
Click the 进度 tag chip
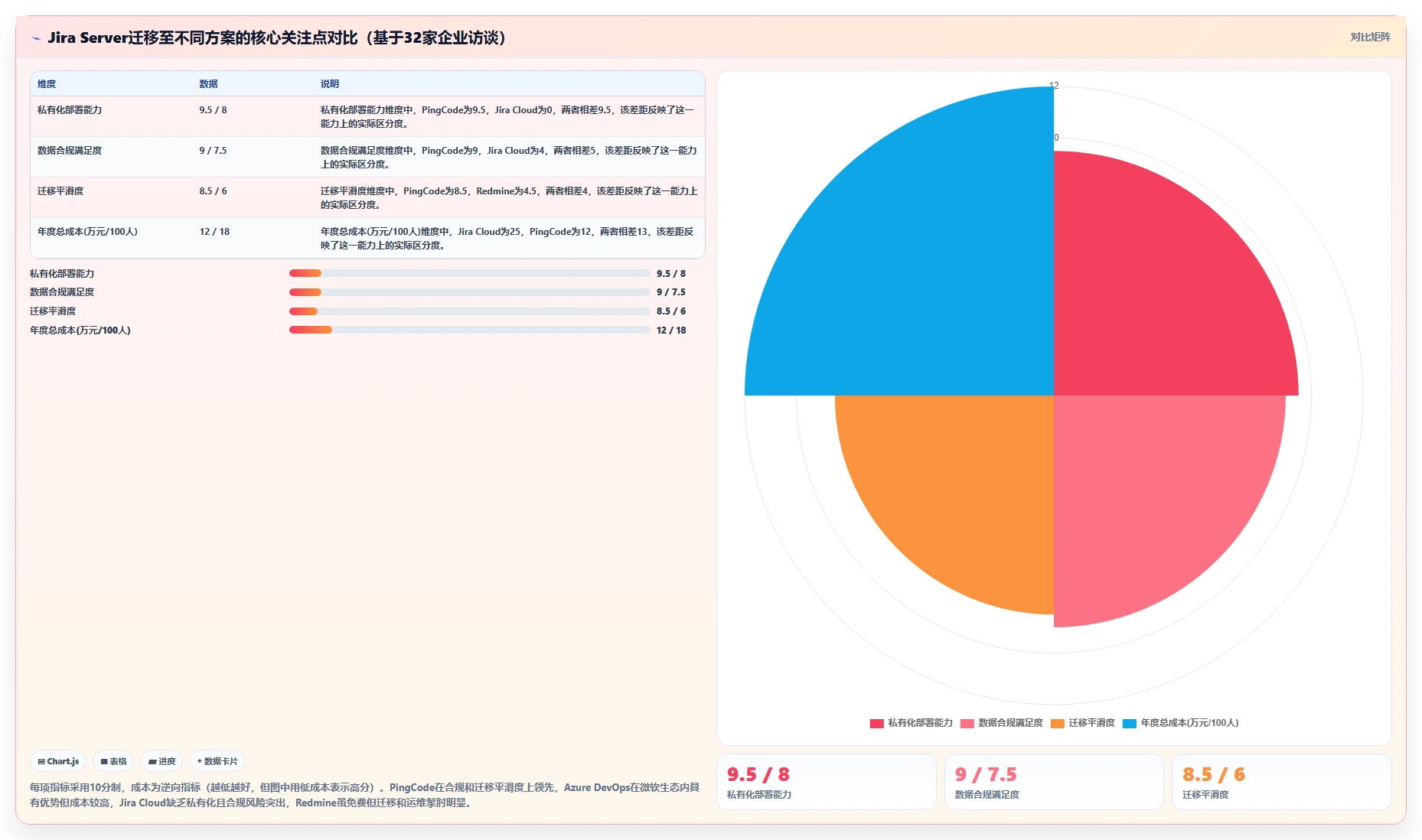161,761
